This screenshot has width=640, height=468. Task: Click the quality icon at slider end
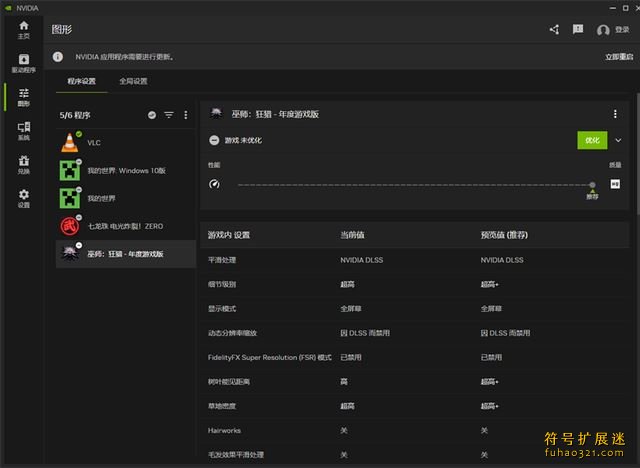click(615, 184)
